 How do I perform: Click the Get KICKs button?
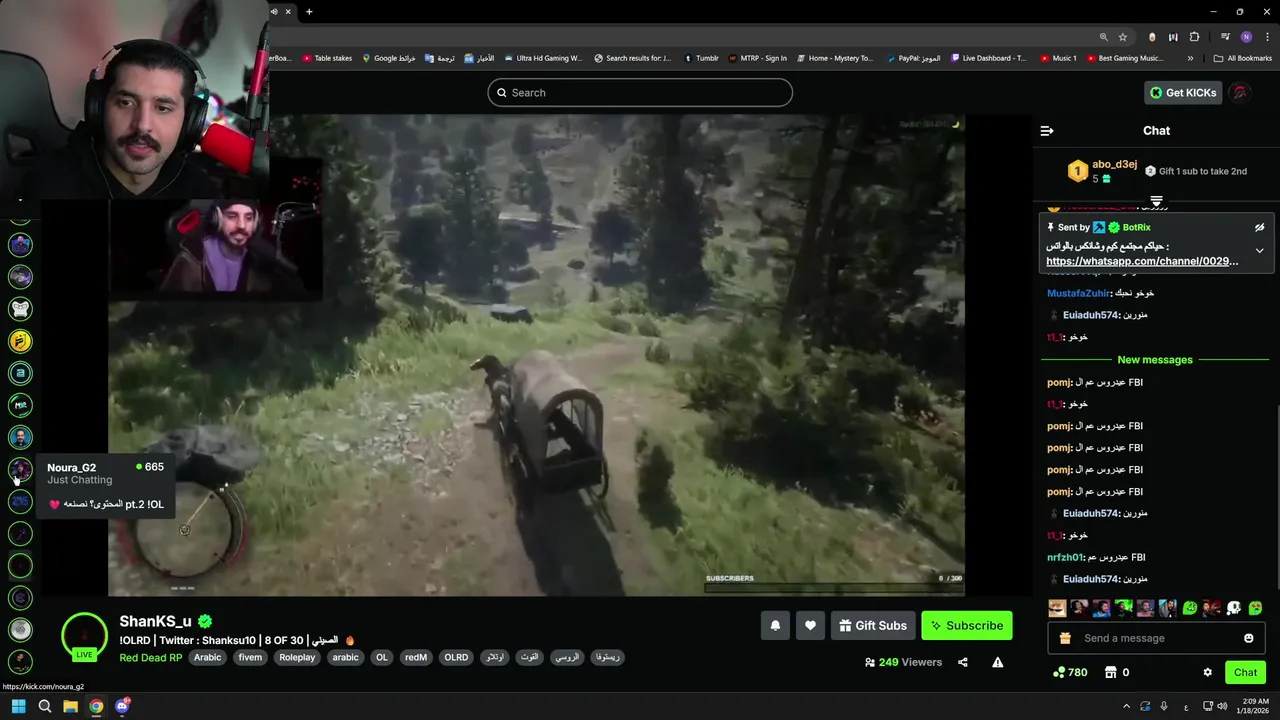1183,93
